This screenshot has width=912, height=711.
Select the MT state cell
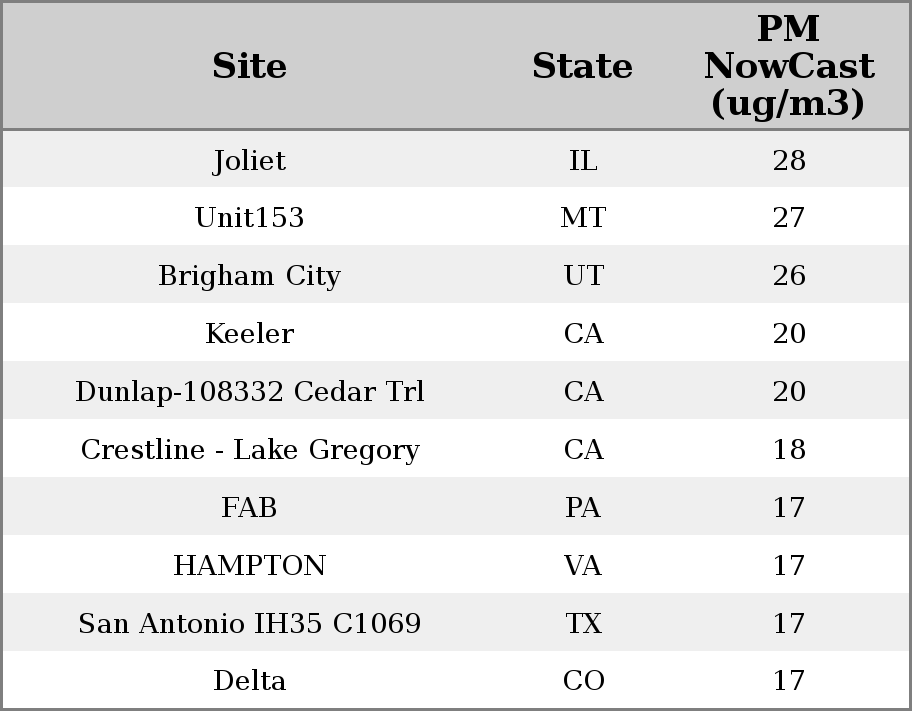pyautogui.click(x=583, y=218)
